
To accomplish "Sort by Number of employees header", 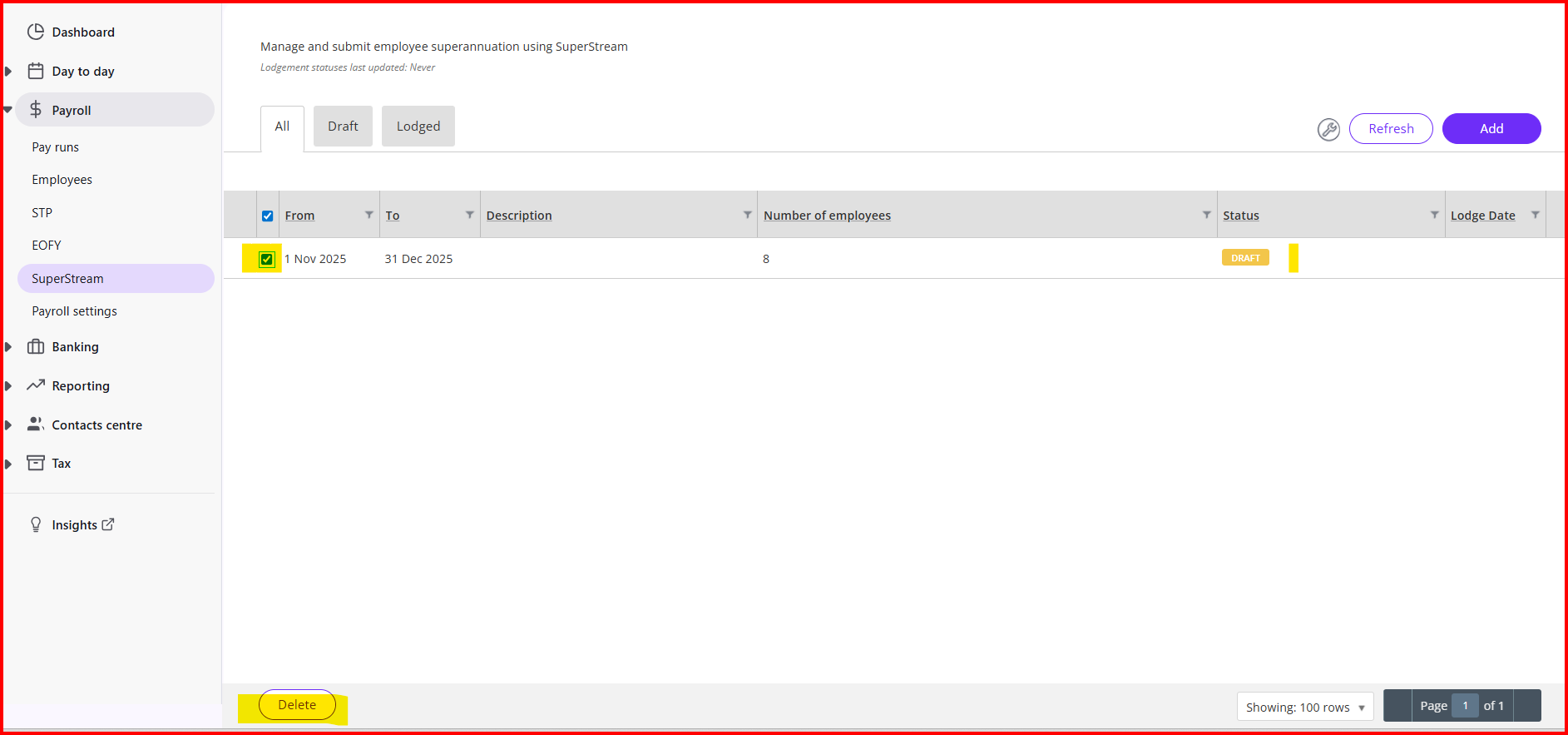I will 827,216.
